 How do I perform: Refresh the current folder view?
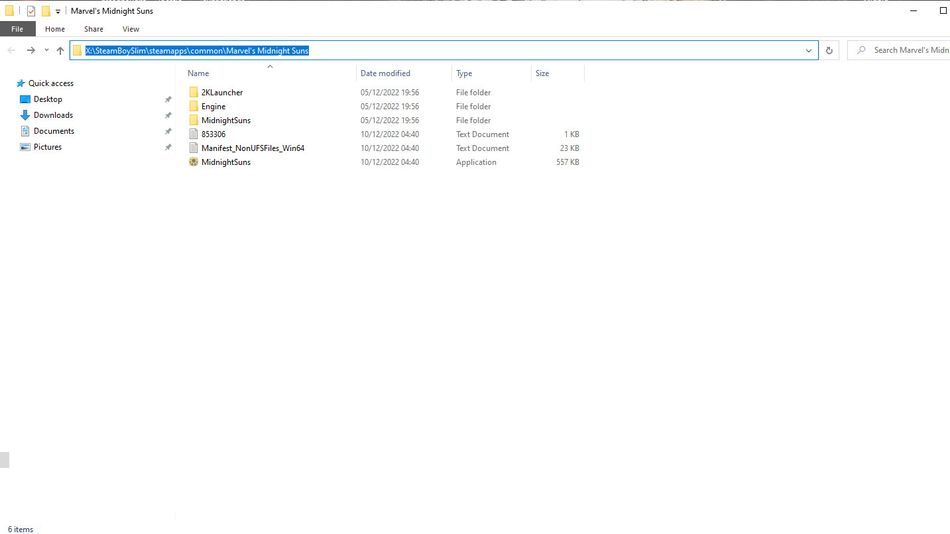(829, 50)
